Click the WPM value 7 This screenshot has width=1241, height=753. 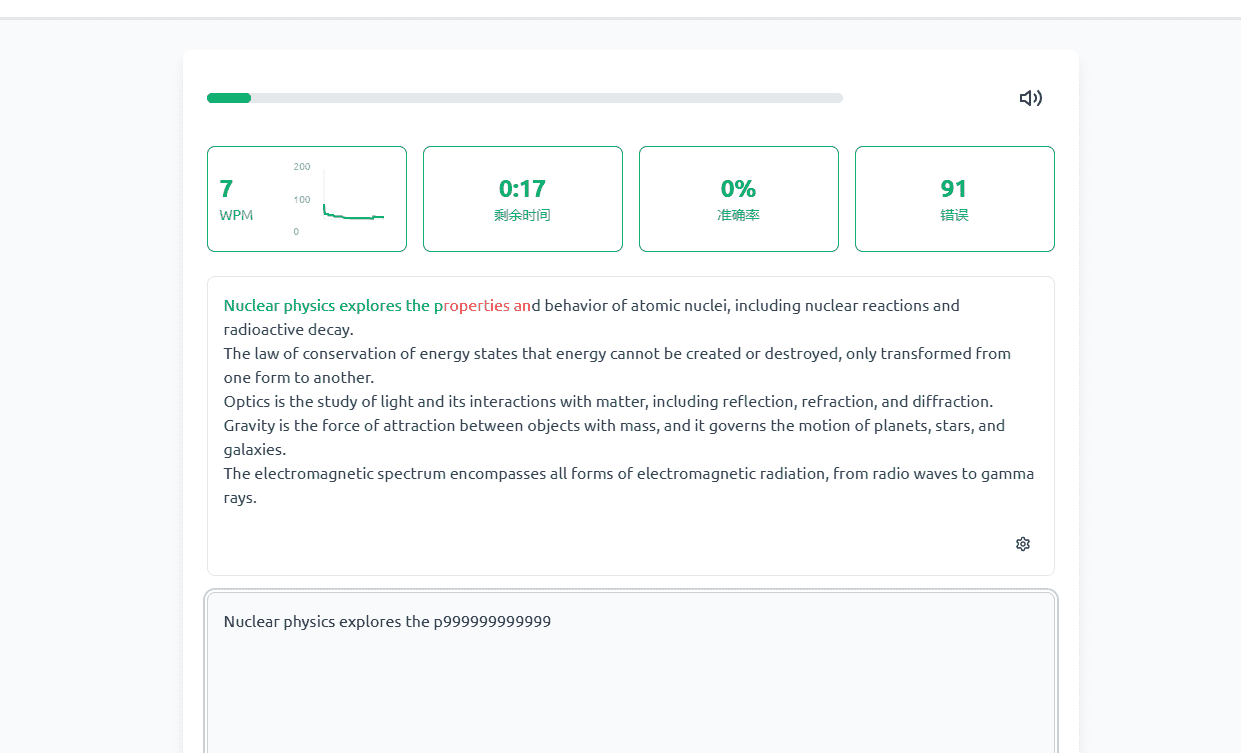226,189
